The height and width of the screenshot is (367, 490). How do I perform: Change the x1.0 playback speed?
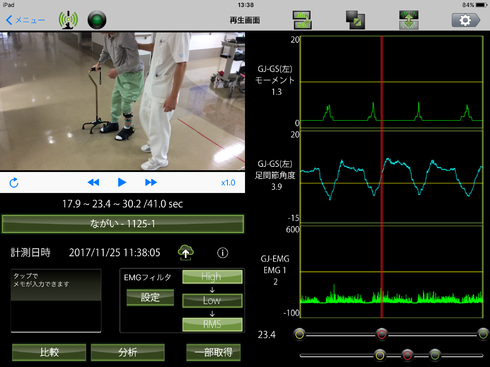[228, 183]
